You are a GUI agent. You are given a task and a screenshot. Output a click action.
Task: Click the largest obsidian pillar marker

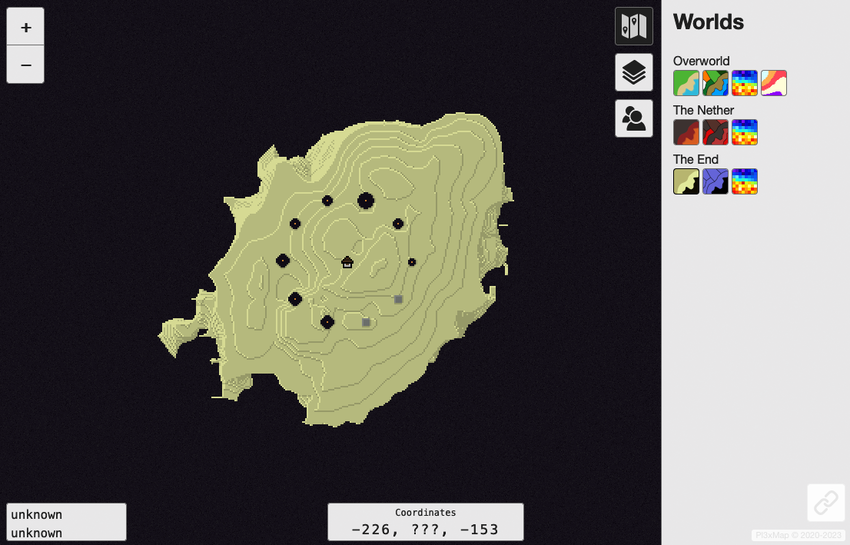[365, 200]
